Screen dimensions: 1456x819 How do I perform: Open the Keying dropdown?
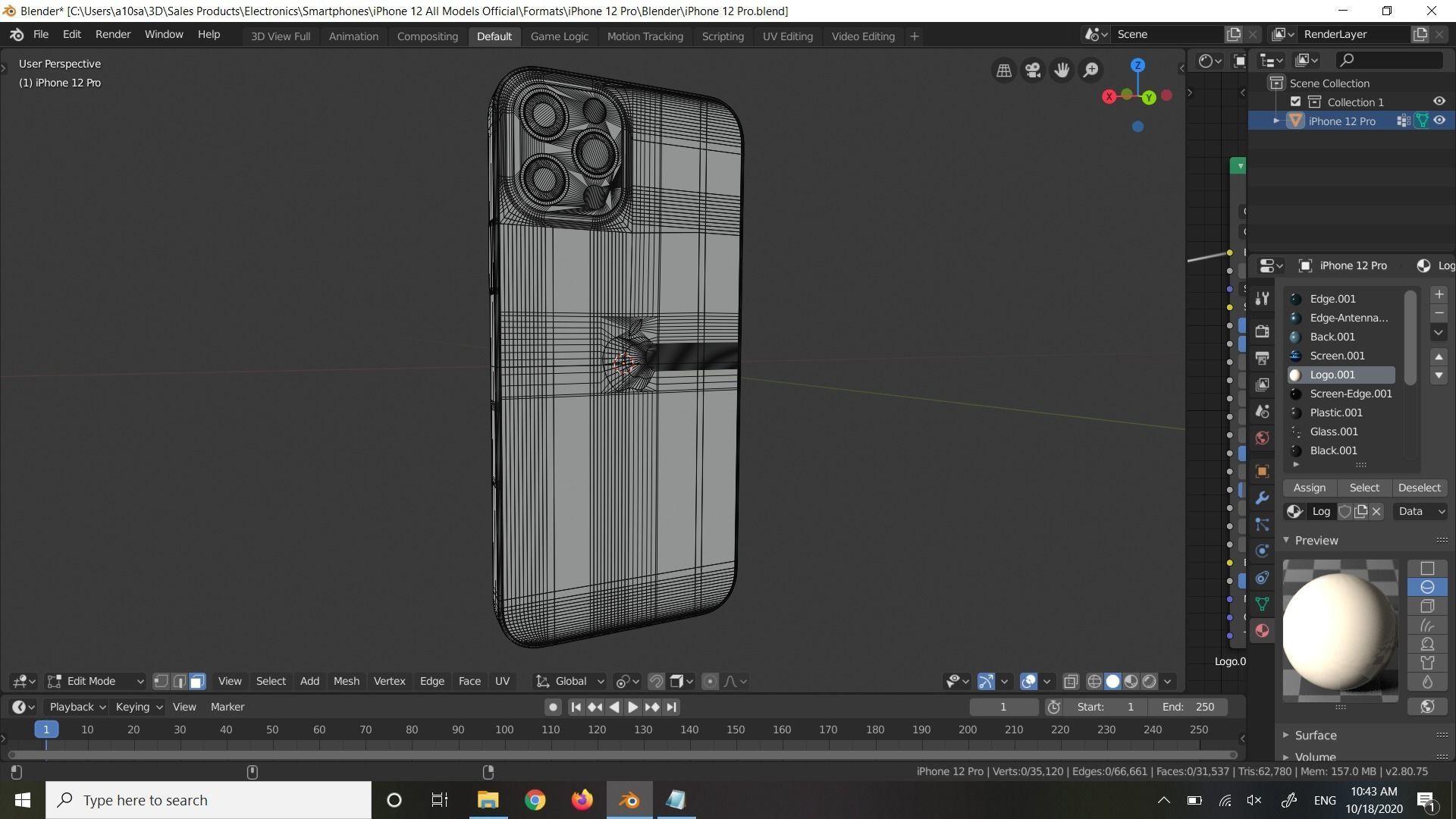coord(138,707)
